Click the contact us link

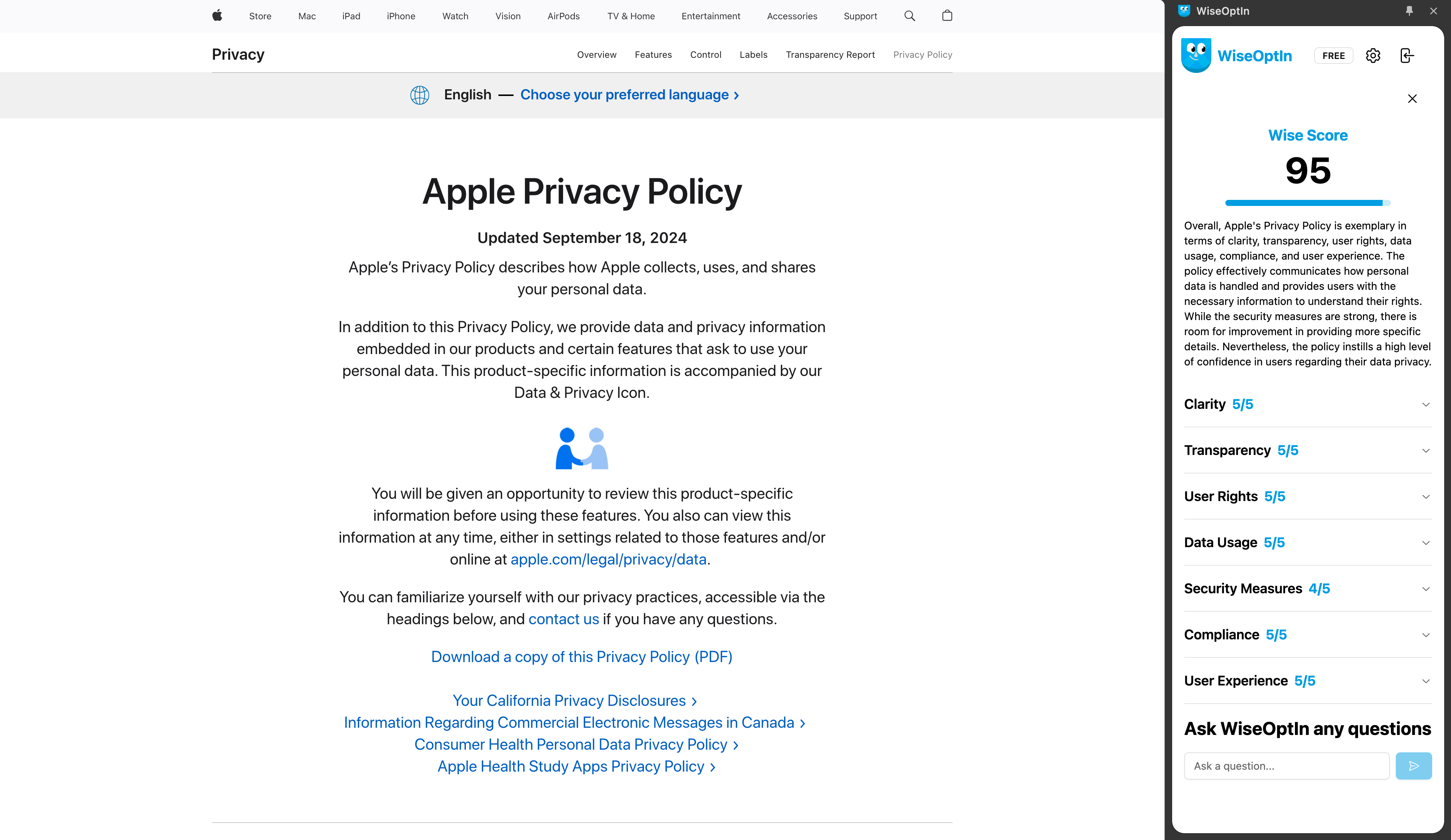pos(563,619)
